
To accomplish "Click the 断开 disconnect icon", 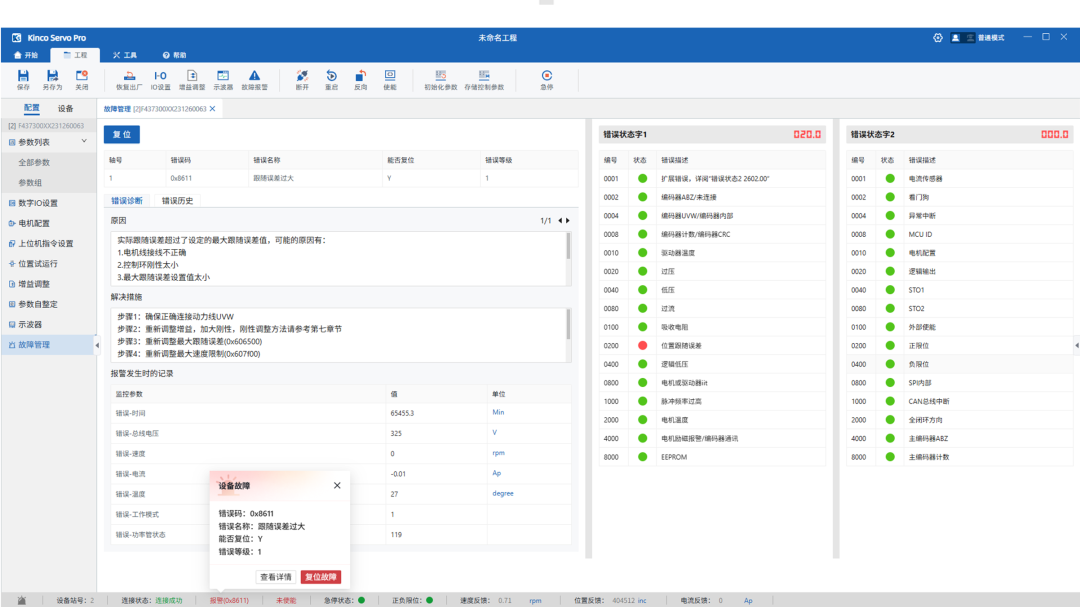I will 302,78.
